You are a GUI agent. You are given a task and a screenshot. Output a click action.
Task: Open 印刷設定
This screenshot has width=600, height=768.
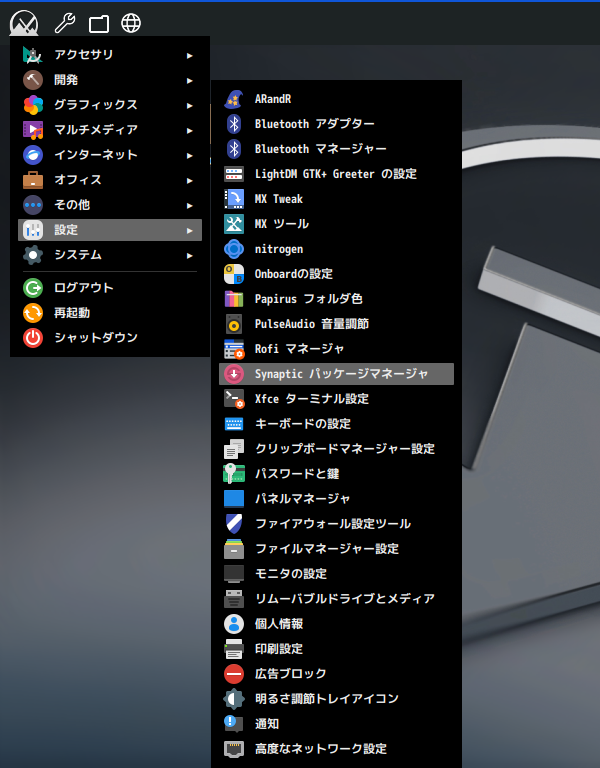[x=336, y=648]
